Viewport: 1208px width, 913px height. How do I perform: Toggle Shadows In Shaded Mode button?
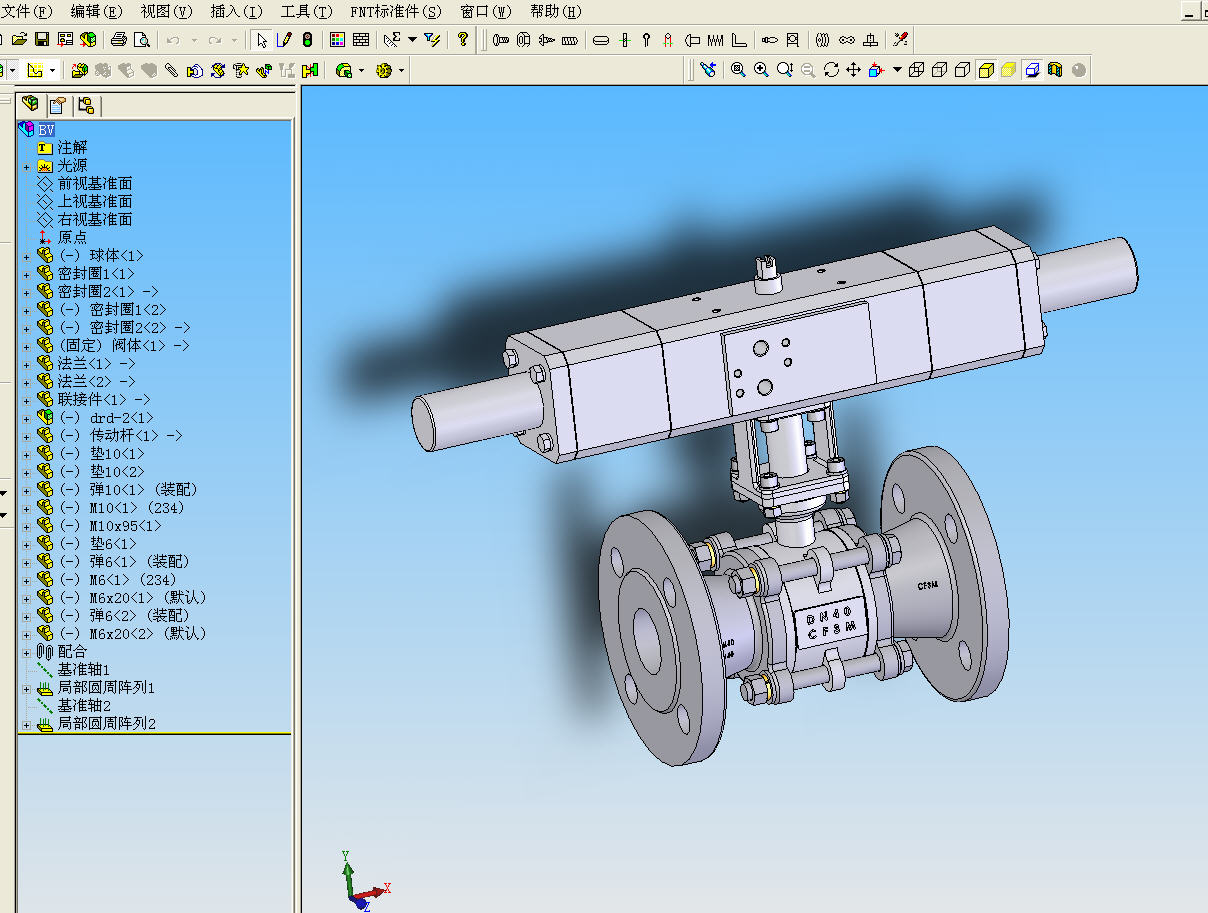(1031, 70)
